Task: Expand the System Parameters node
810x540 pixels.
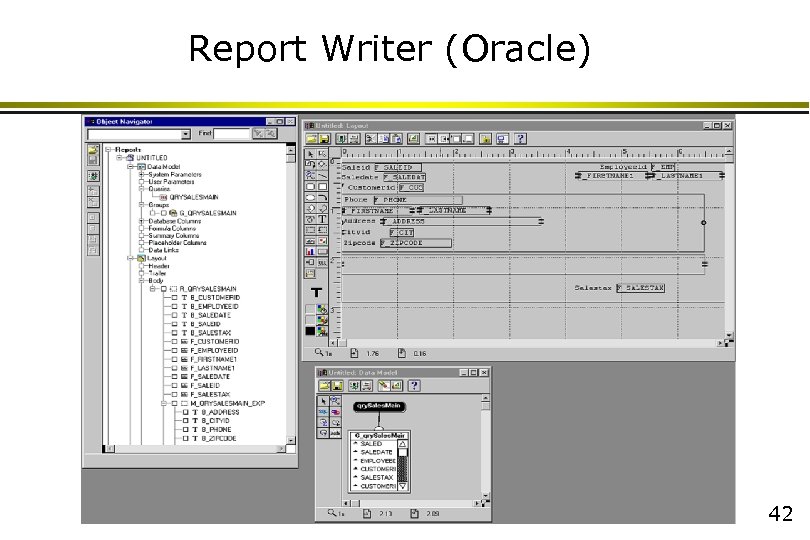Action: pyautogui.click(x=142, y=175)
